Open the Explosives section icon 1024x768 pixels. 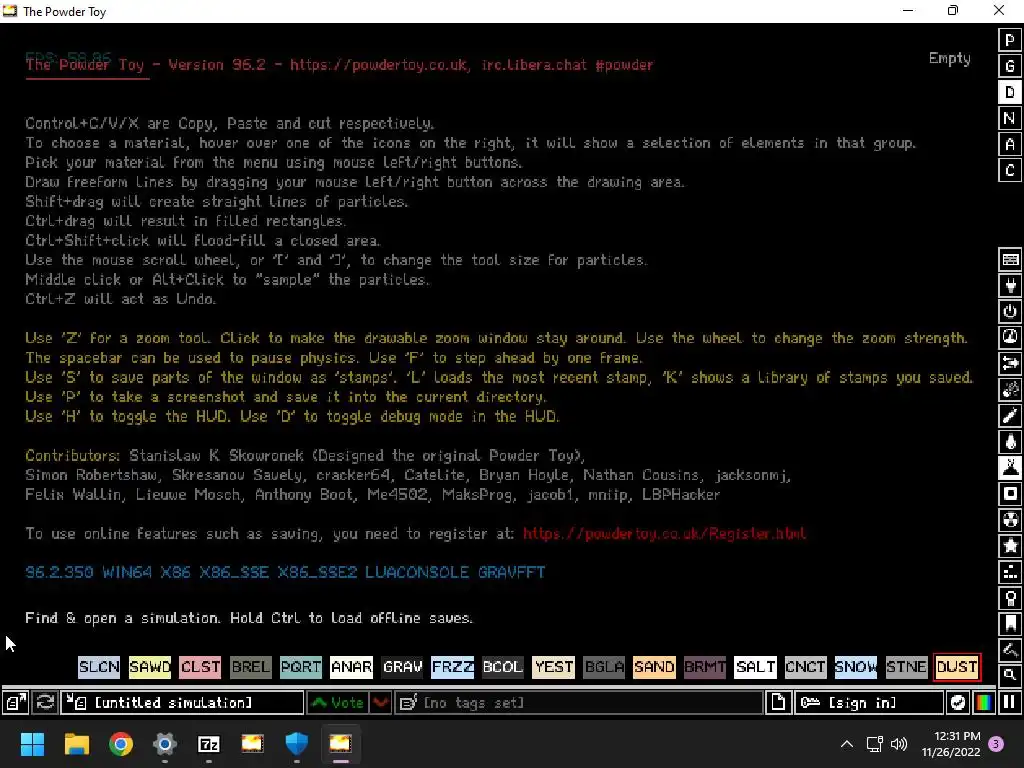[1010, 390]
